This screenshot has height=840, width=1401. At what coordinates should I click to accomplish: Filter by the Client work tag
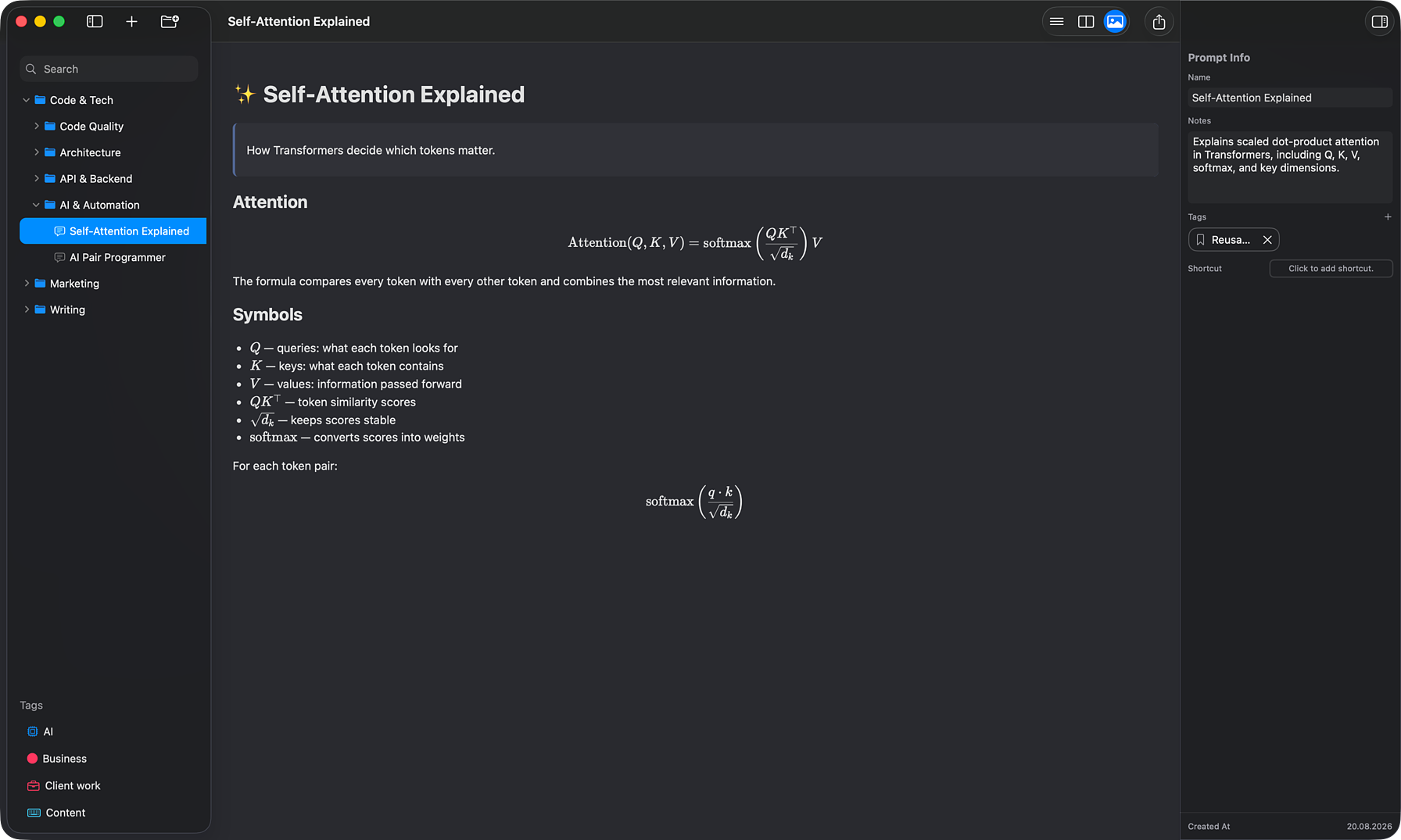point(63,785)
